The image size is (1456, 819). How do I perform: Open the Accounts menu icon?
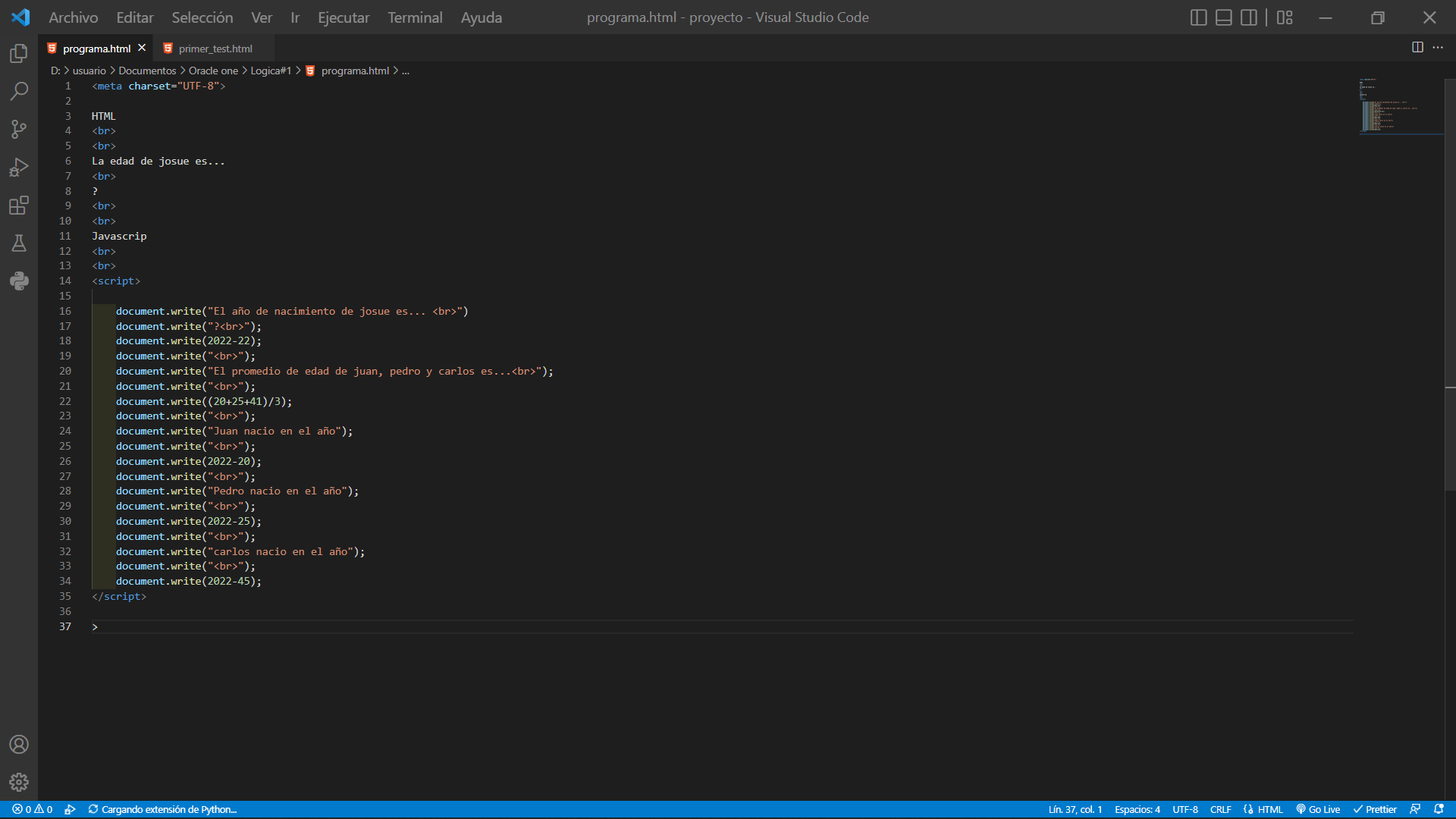(19, 745)
